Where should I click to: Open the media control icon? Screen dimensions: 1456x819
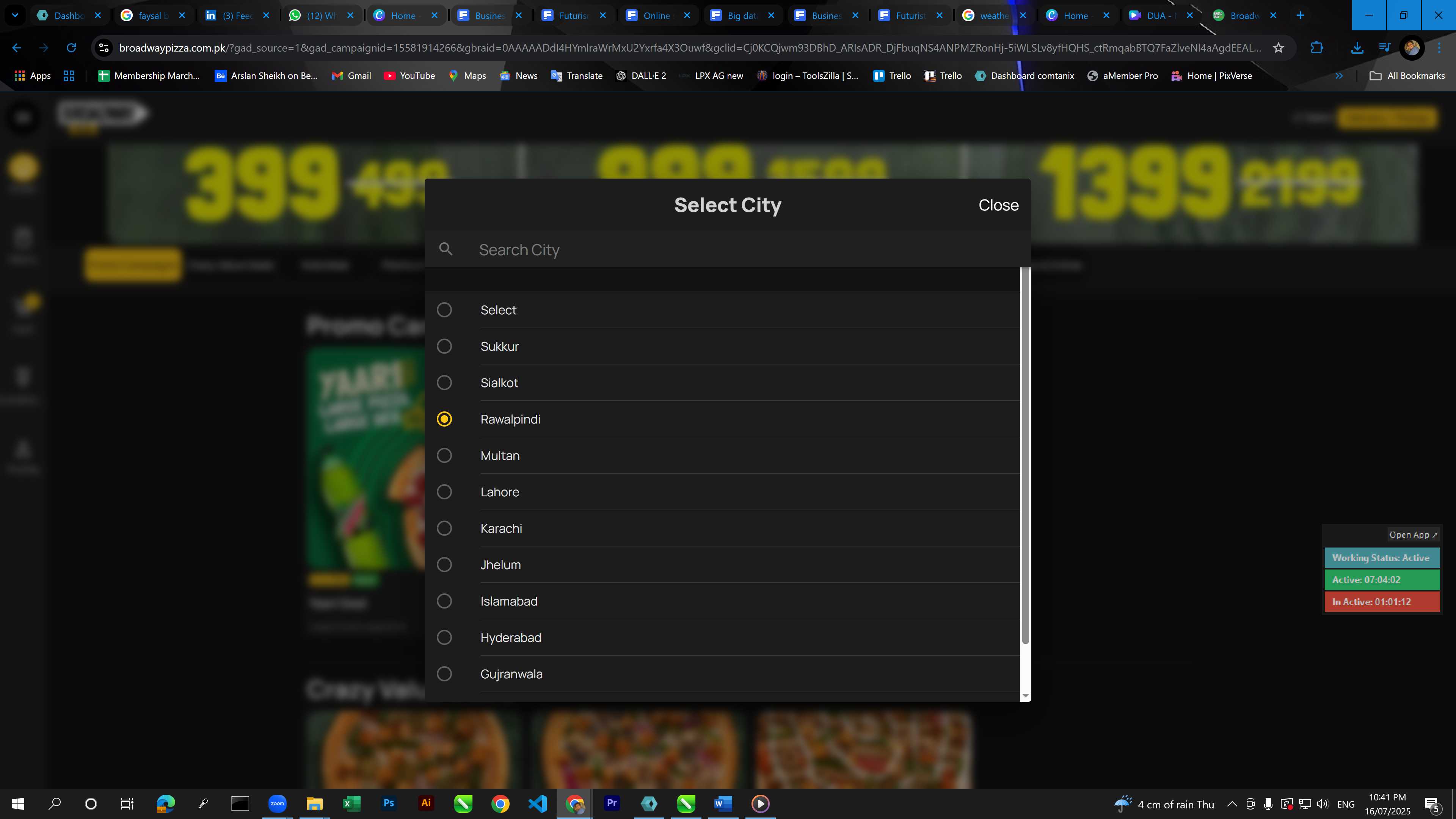[x=1384, y=47]
